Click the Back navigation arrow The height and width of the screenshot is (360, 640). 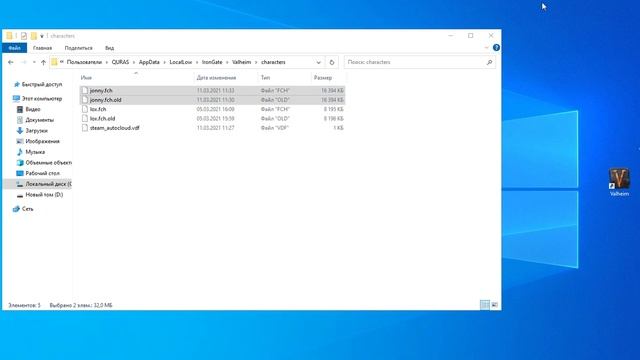[x=11, y=62]
